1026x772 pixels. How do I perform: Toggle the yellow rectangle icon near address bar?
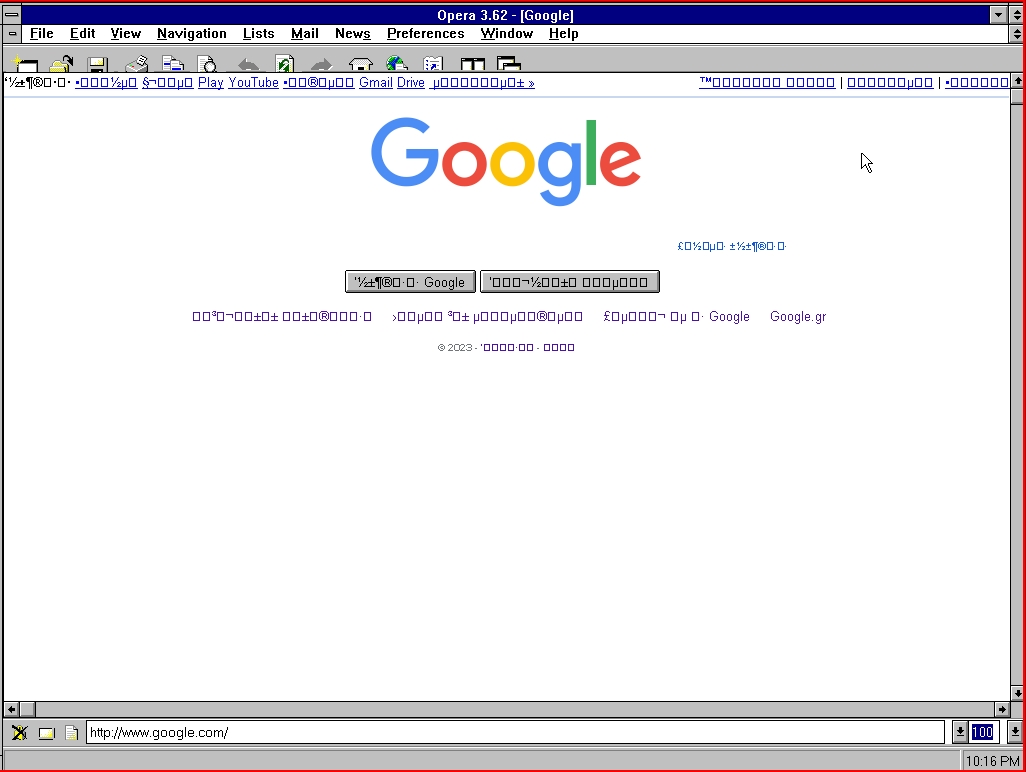(46, 733)
